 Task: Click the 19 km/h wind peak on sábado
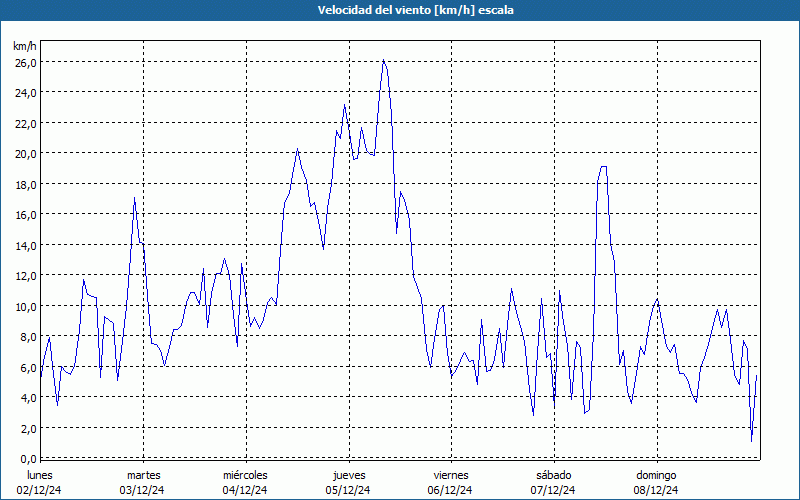pos(604,167)
